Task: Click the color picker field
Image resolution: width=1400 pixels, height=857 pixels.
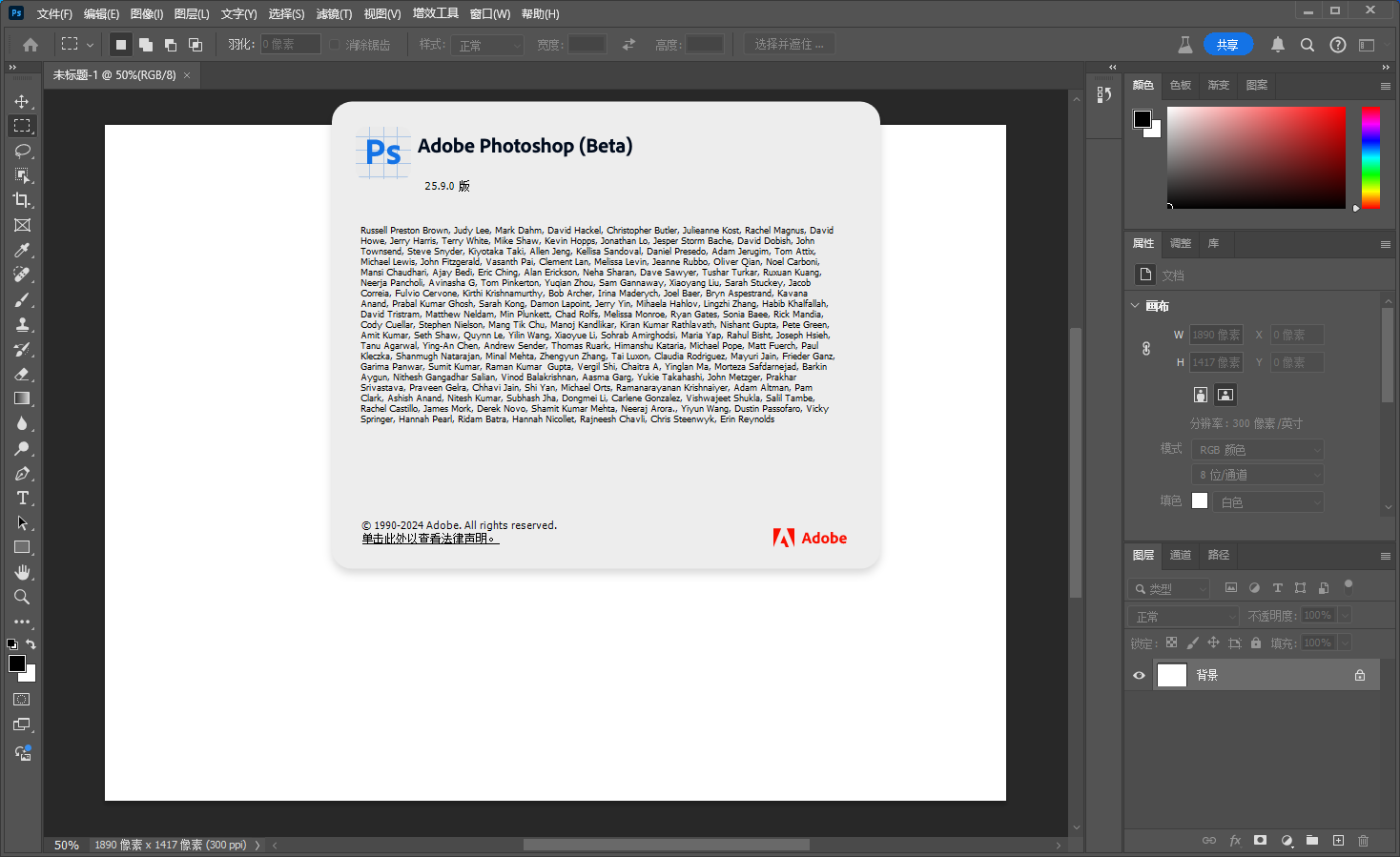Action: point(1256,157)
